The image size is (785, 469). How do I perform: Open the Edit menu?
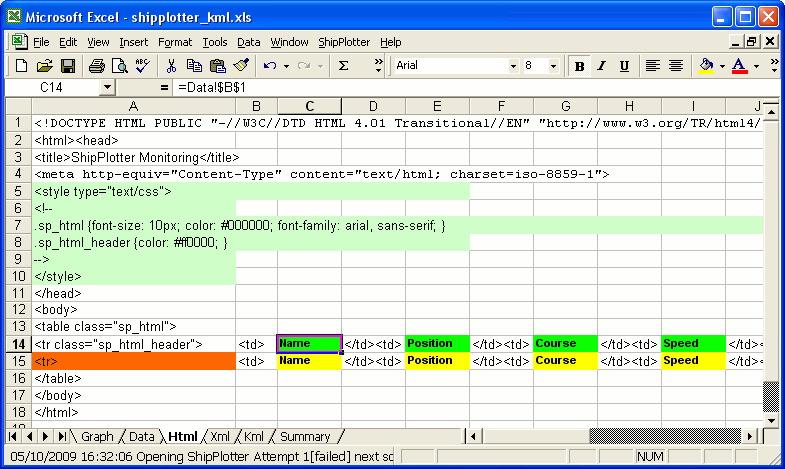coord(68,42)
